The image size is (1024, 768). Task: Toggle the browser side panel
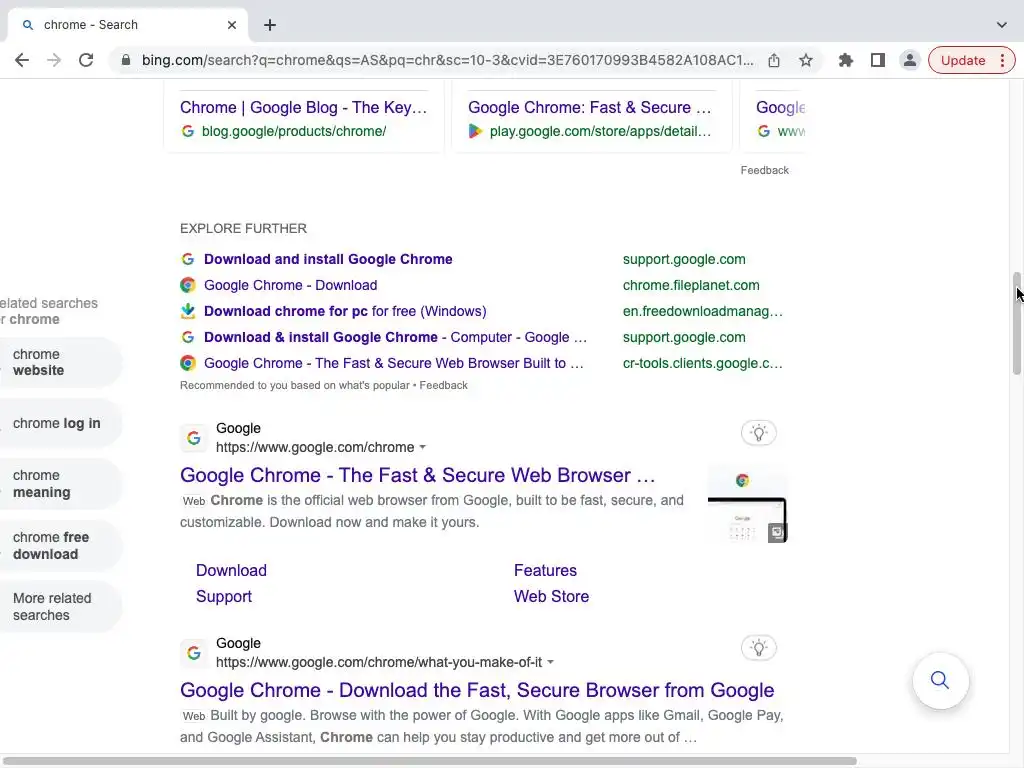878,60
